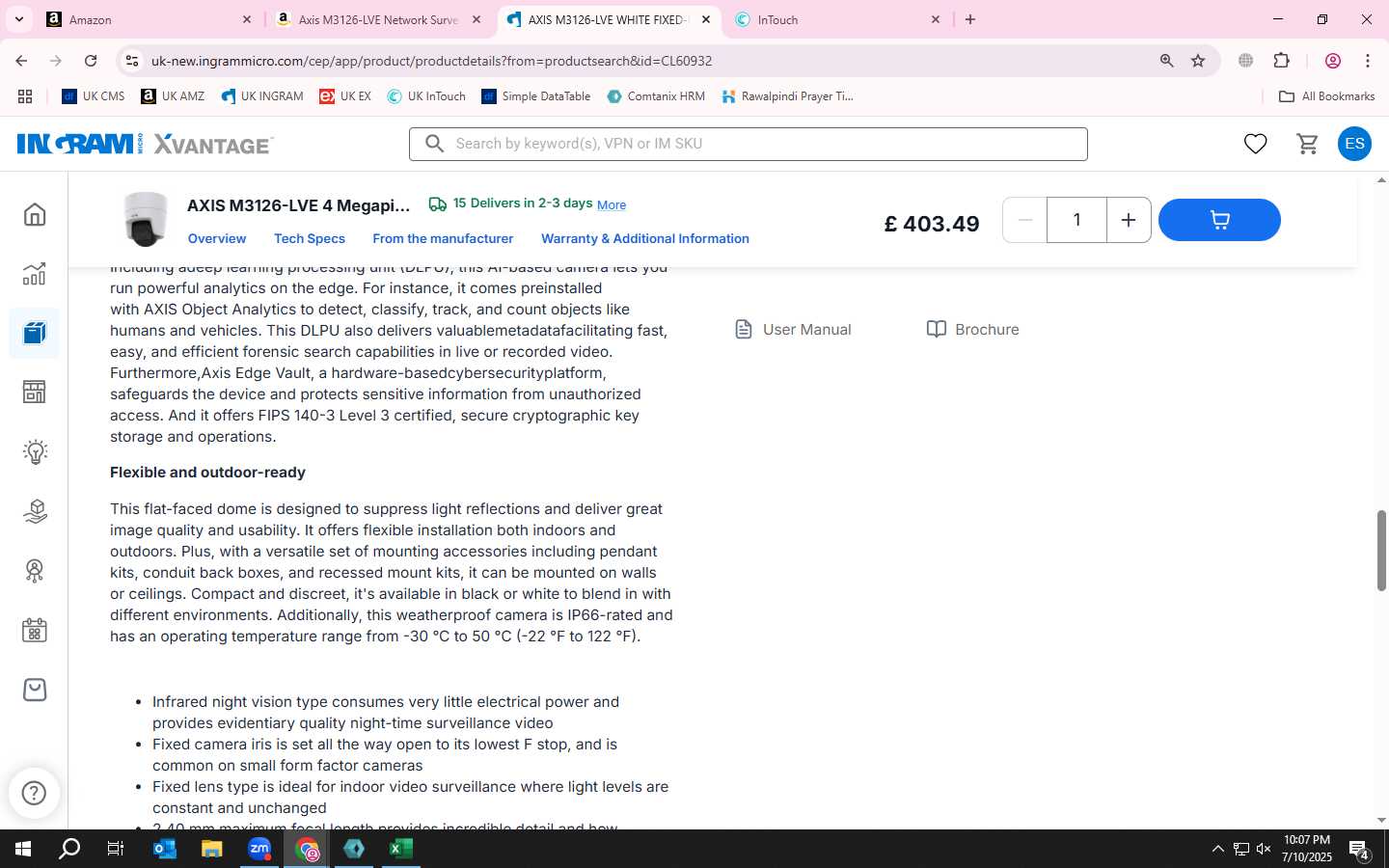The width and height of the screenshot is (1389, 868).
Task: Open the ES user account avatar
Action: click(1354, 144)
